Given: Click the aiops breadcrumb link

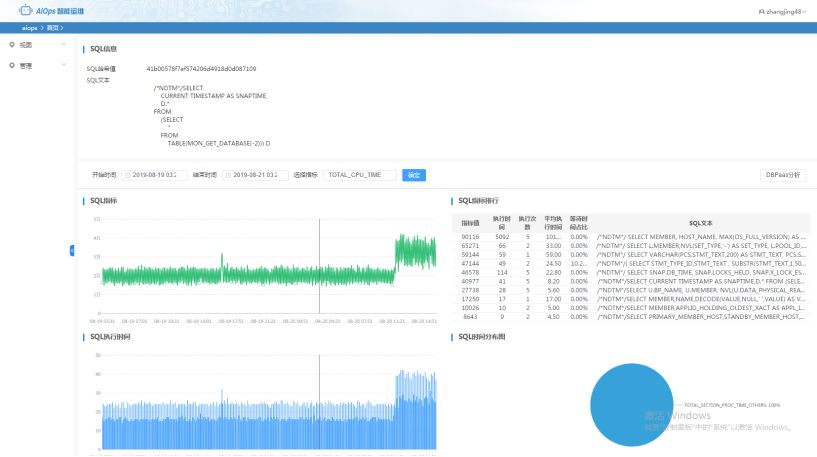Looking at the screenshot, I should tap(30, 28).
